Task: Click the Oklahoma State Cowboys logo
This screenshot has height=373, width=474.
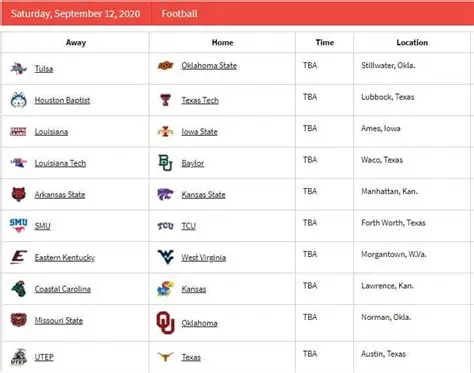Action: click(165, 65)
